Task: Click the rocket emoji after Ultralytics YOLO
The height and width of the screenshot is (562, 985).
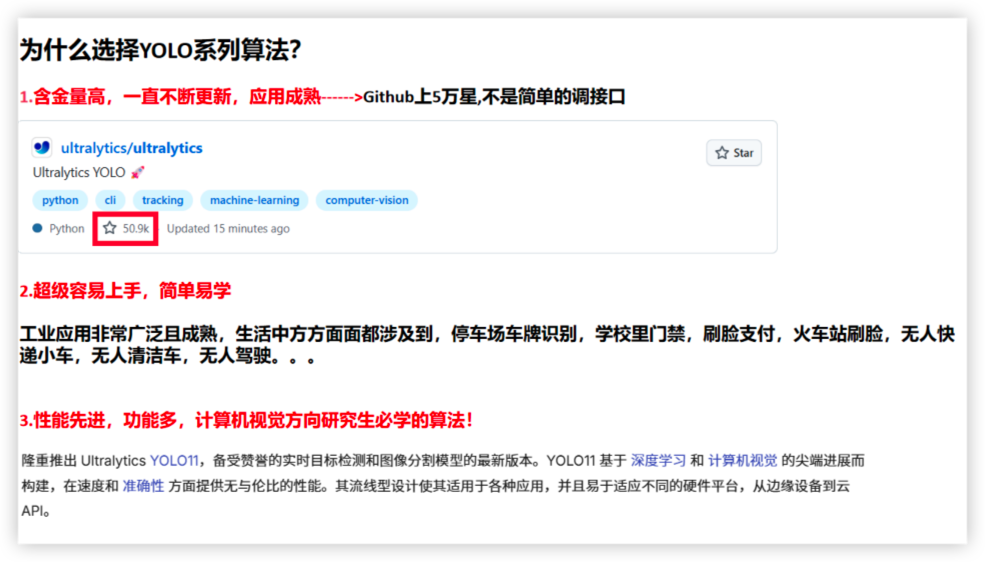Action: [138, 173]
